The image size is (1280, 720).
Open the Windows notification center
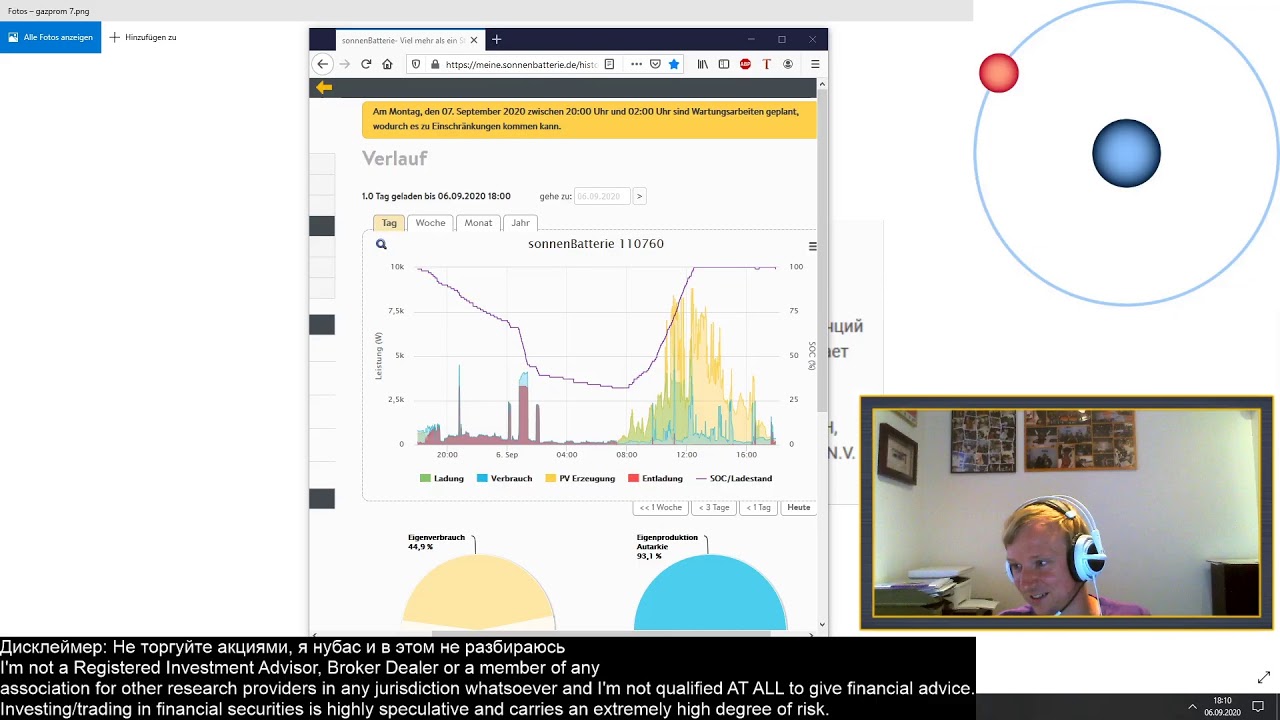[x=1258, y=706]
